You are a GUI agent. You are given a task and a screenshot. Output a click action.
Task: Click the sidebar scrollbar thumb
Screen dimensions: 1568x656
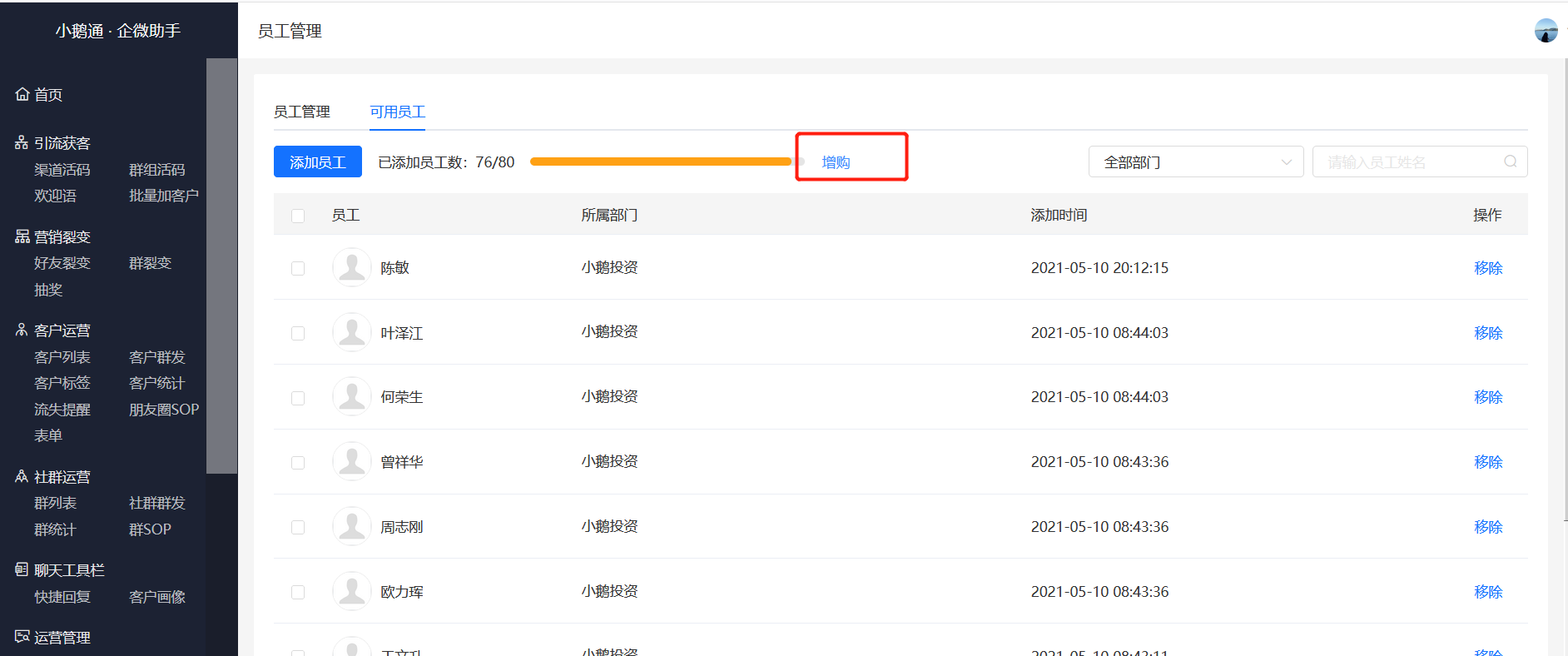tap(221, 266)
